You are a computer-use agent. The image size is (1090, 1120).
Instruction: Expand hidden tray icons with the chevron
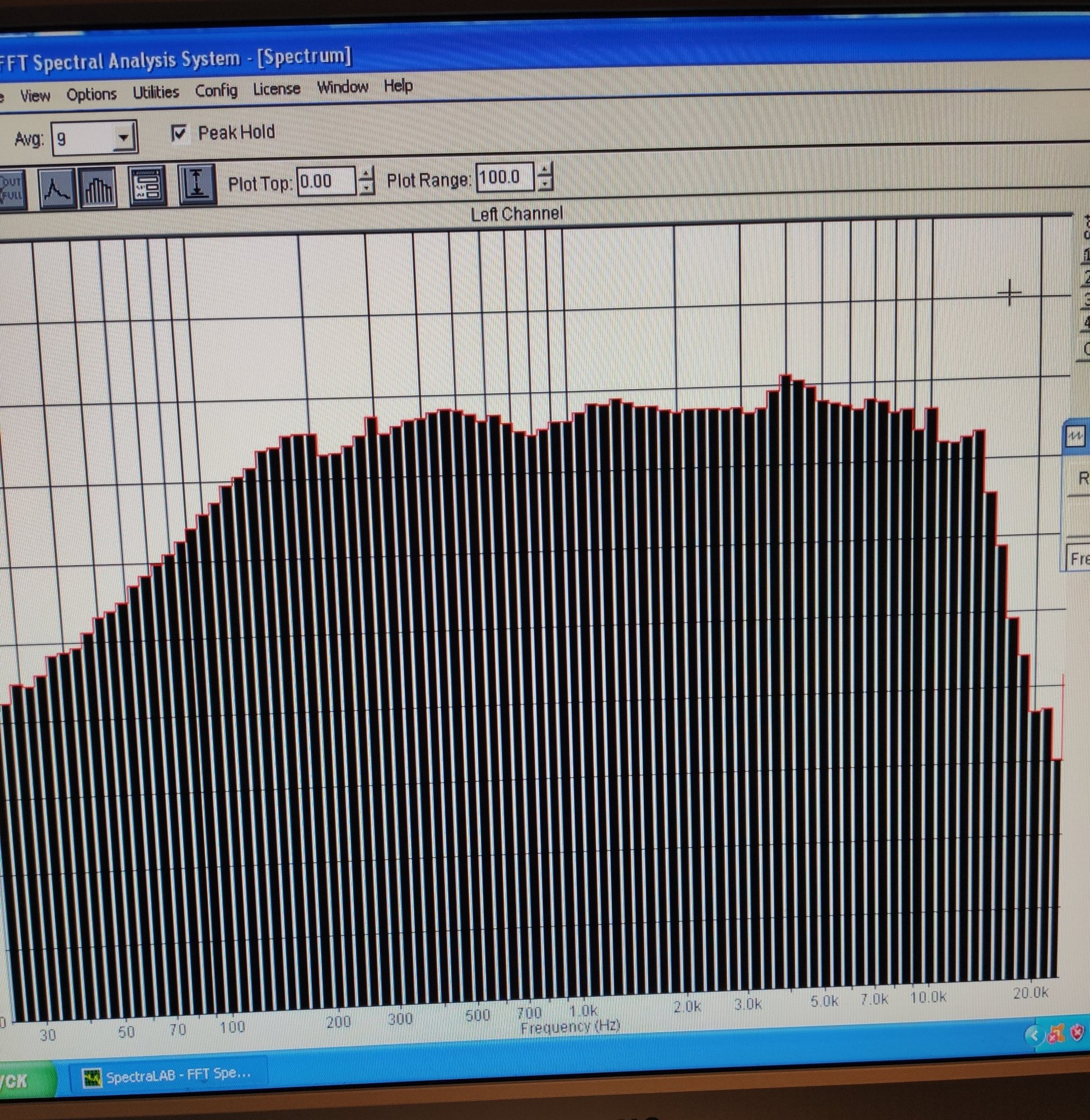pyautogui.click(x=1034, y=1035)
